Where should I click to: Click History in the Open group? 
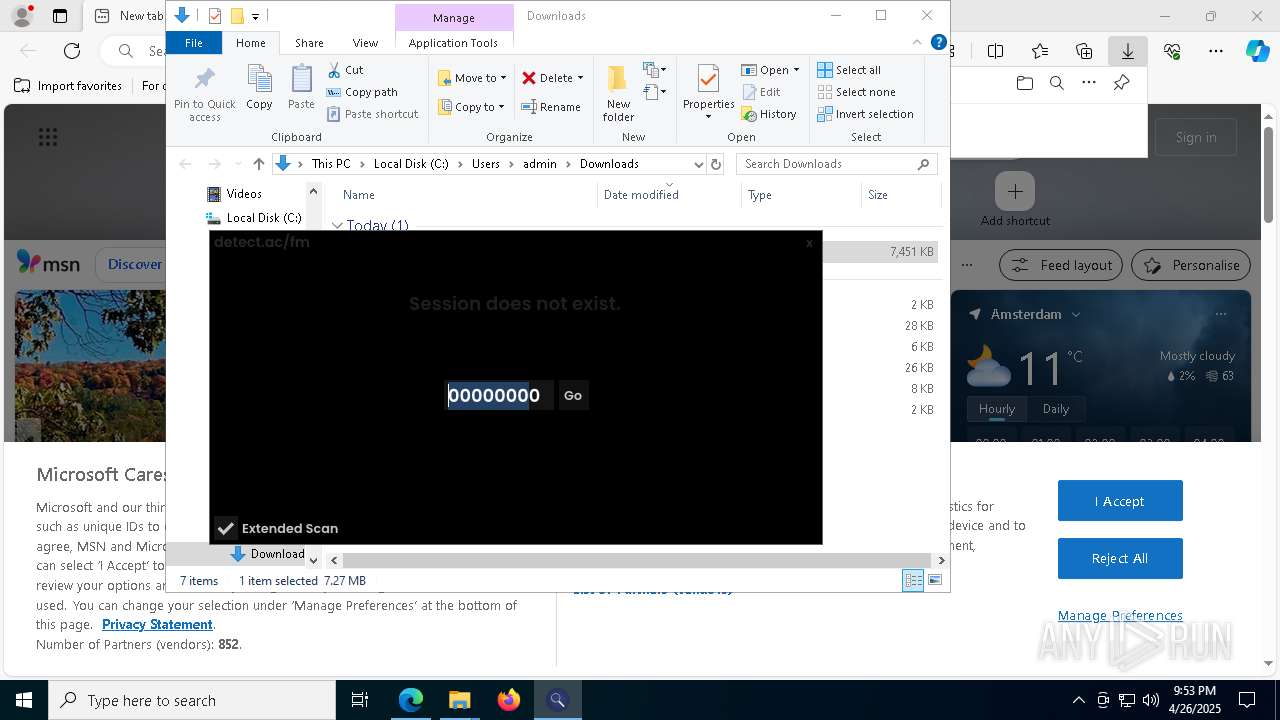coord(769,114)
